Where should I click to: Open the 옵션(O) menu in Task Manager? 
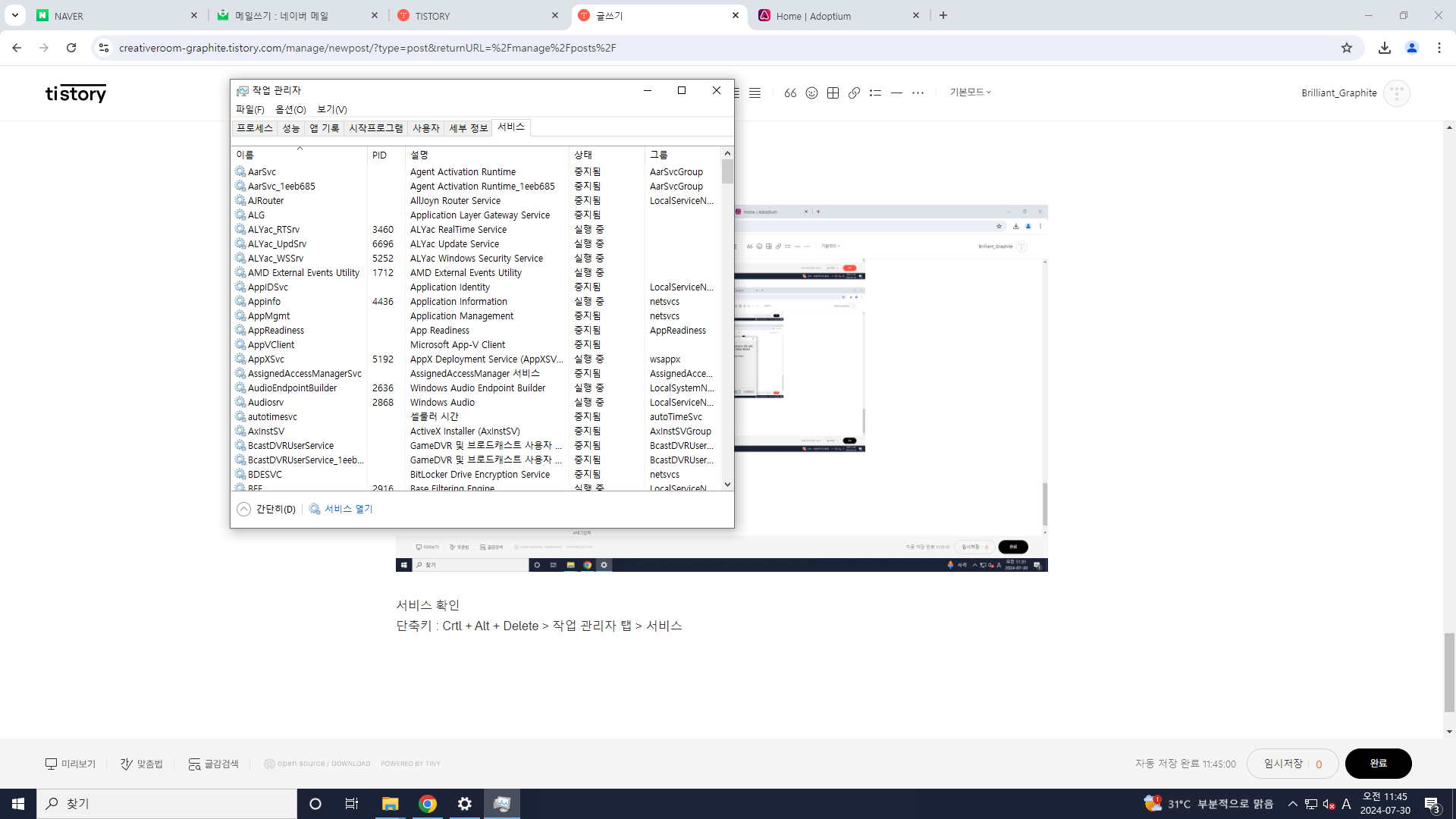click(x=290, y=109)
